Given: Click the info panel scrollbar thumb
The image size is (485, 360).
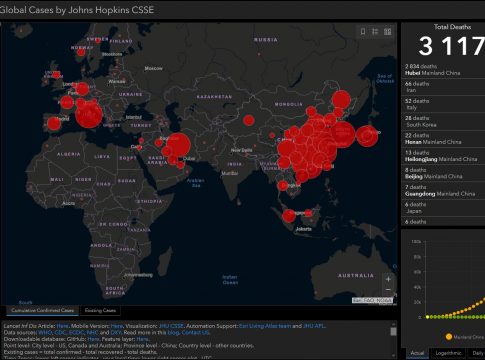Looking at the screenshot, I should click(x=393, y=331).
